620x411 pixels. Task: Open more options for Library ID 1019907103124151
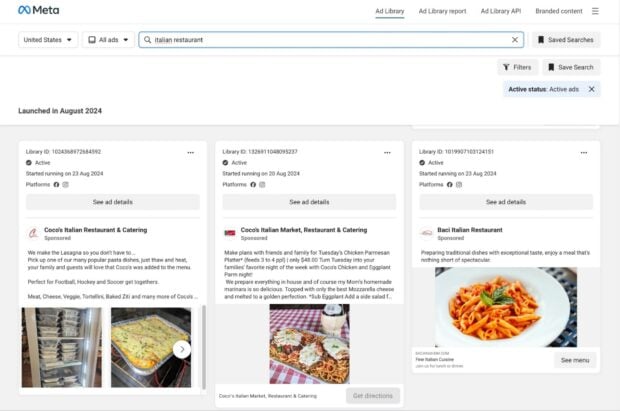(584, 153)
